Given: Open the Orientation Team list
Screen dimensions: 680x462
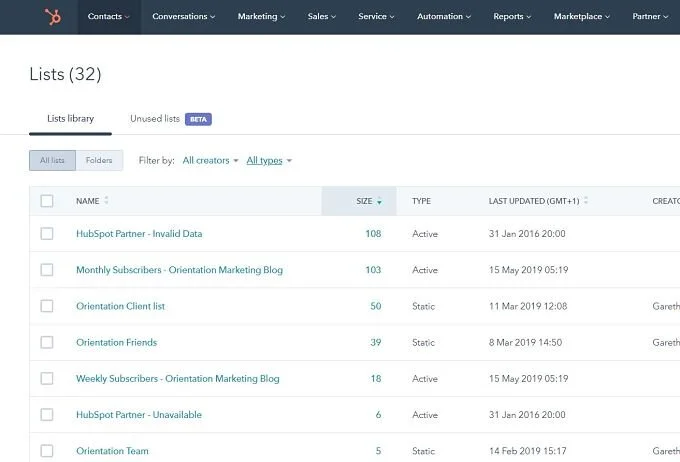Looking at the screenshot, I should pos(112,451).
